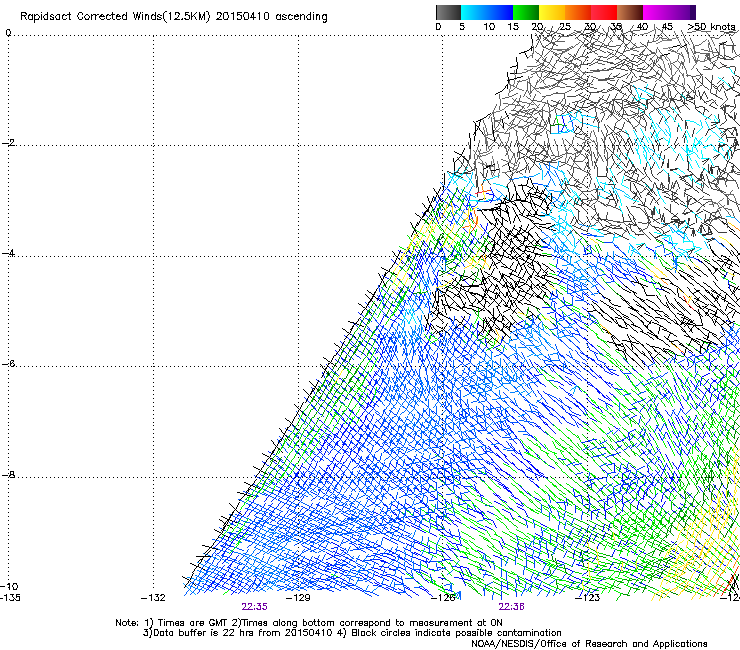This screenshot has width=740, height=650.
Task: Click the cyan-blue 5-15 knots legend segment
Action: (487, 12)
